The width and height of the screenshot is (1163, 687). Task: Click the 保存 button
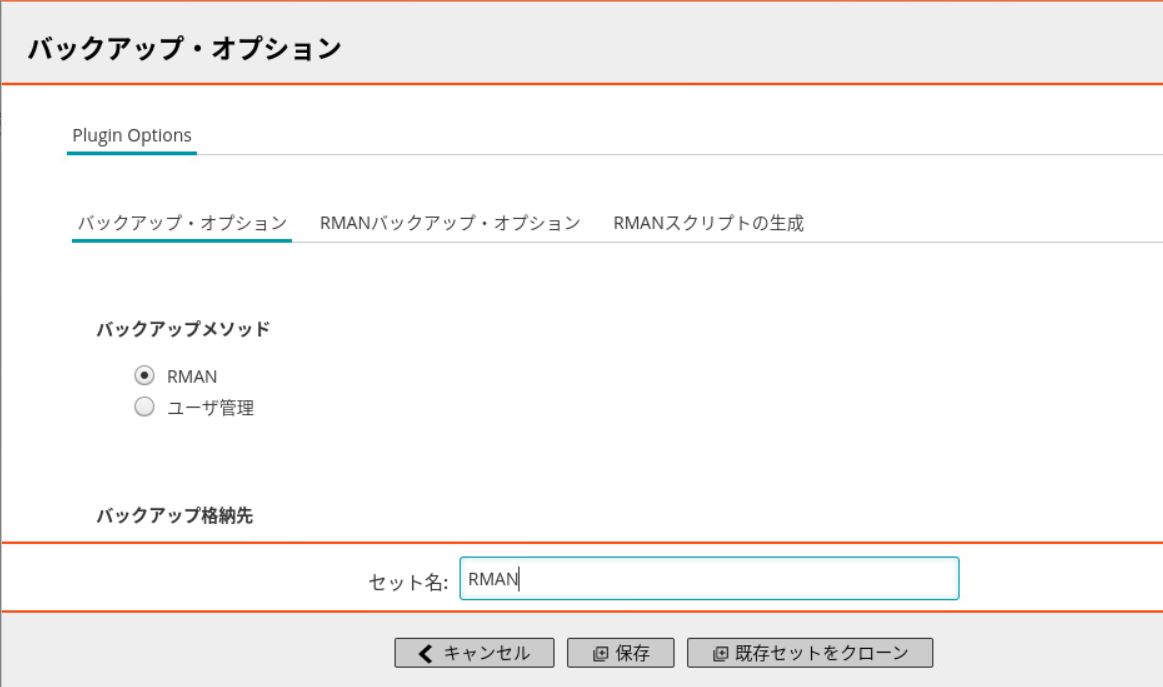click(621, 653)
